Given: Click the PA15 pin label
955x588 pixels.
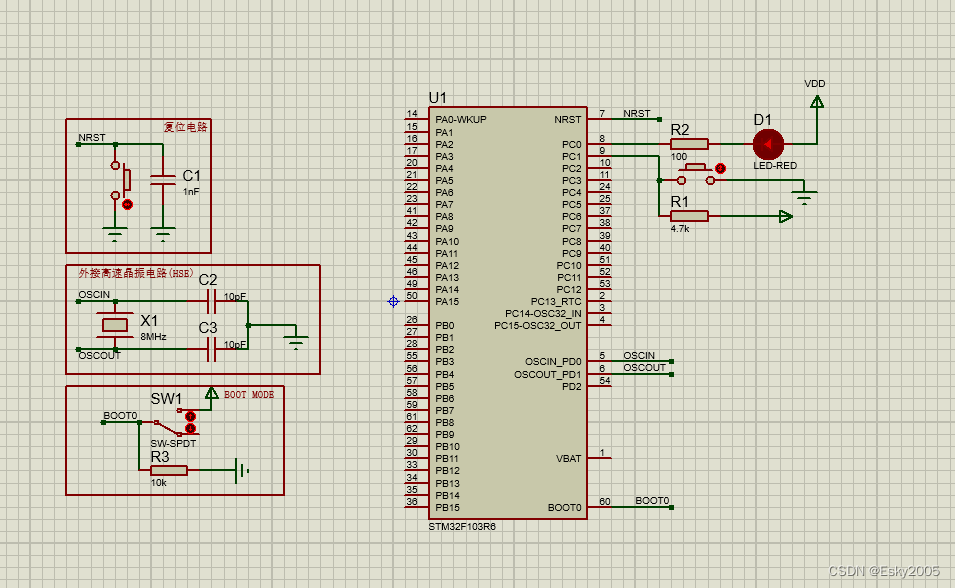Looking at the screenshot, I should (x=447, y=301).
